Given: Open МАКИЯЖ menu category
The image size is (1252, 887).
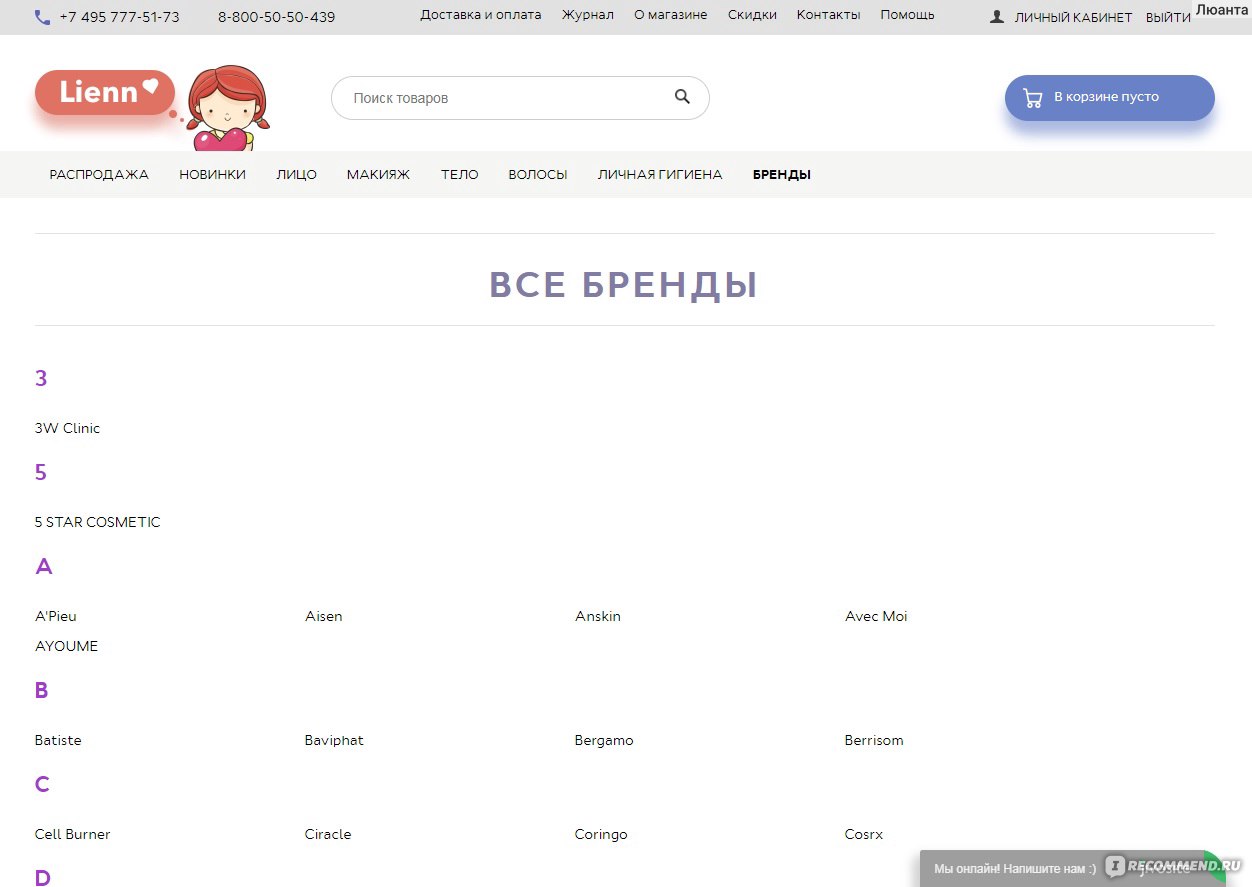Looking at the screenshot, I should click(x=379, y=175).
